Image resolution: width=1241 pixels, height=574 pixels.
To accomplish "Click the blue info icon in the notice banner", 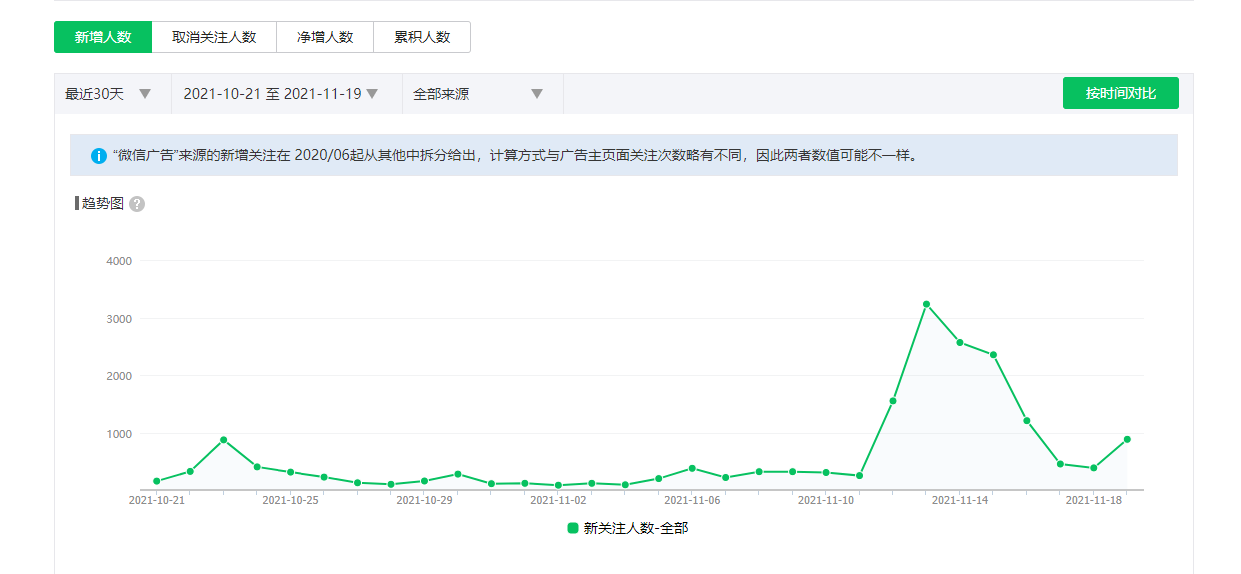I will (x=99, y=156).
